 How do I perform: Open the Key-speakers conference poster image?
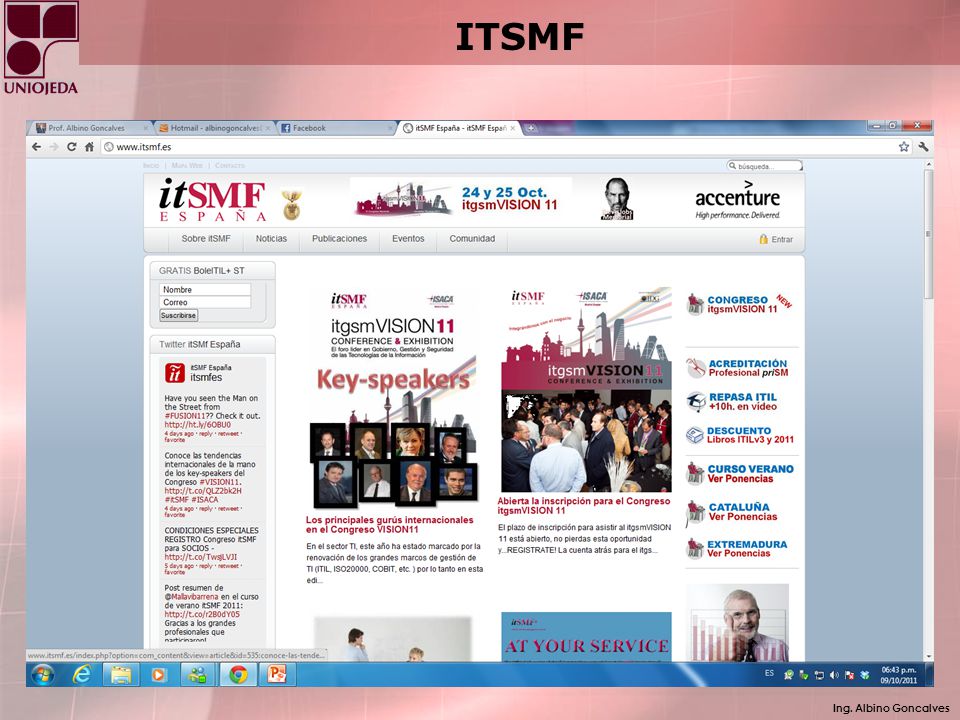pos(393,398)
